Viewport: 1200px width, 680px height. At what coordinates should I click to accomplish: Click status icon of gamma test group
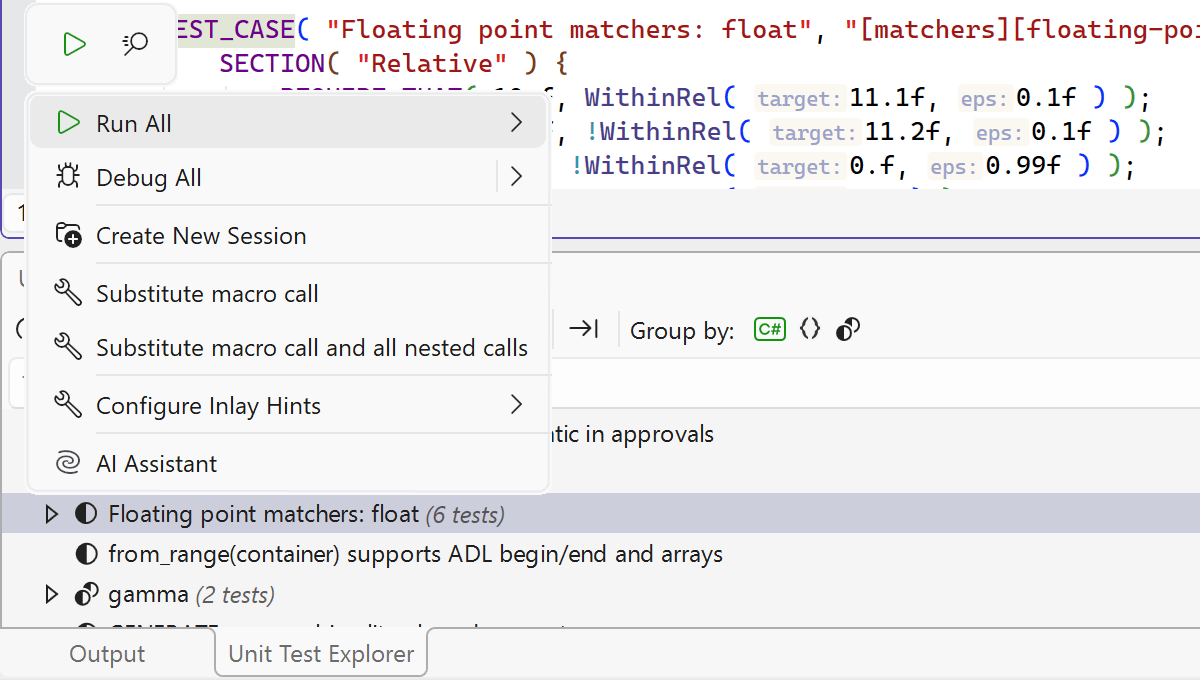(87, 595)
